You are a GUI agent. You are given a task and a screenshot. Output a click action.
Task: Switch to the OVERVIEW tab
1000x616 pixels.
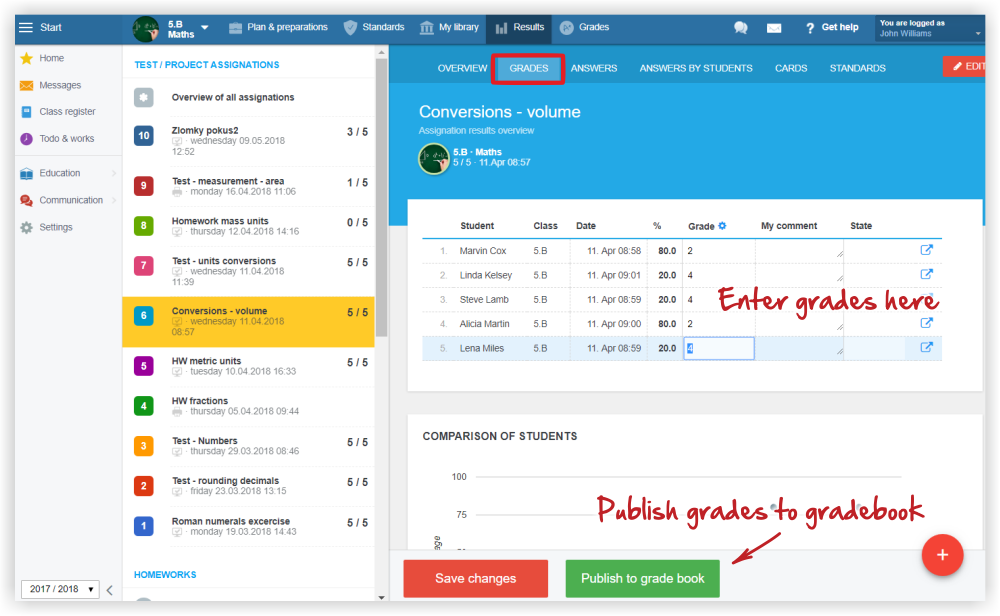point(462,68)
